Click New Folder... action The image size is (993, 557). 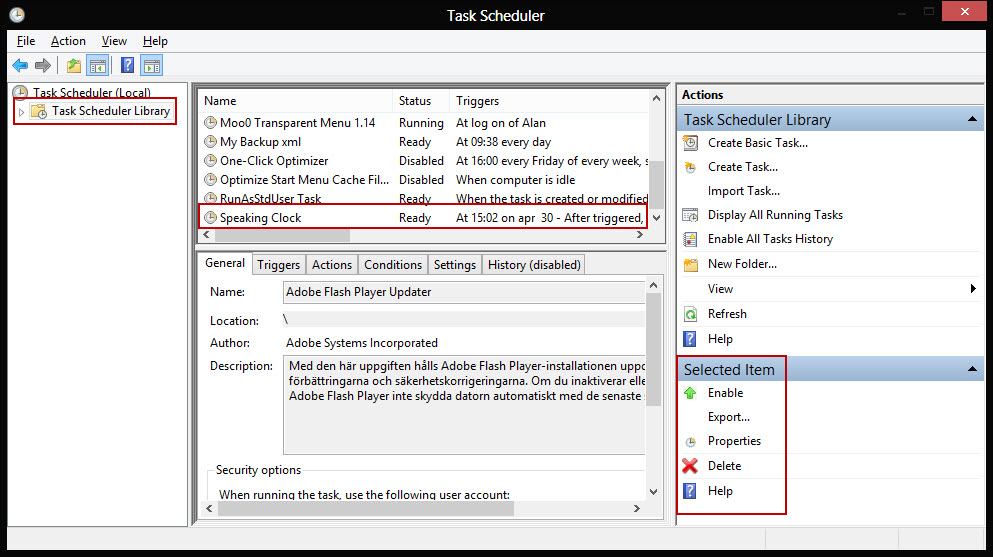point(742,264)
